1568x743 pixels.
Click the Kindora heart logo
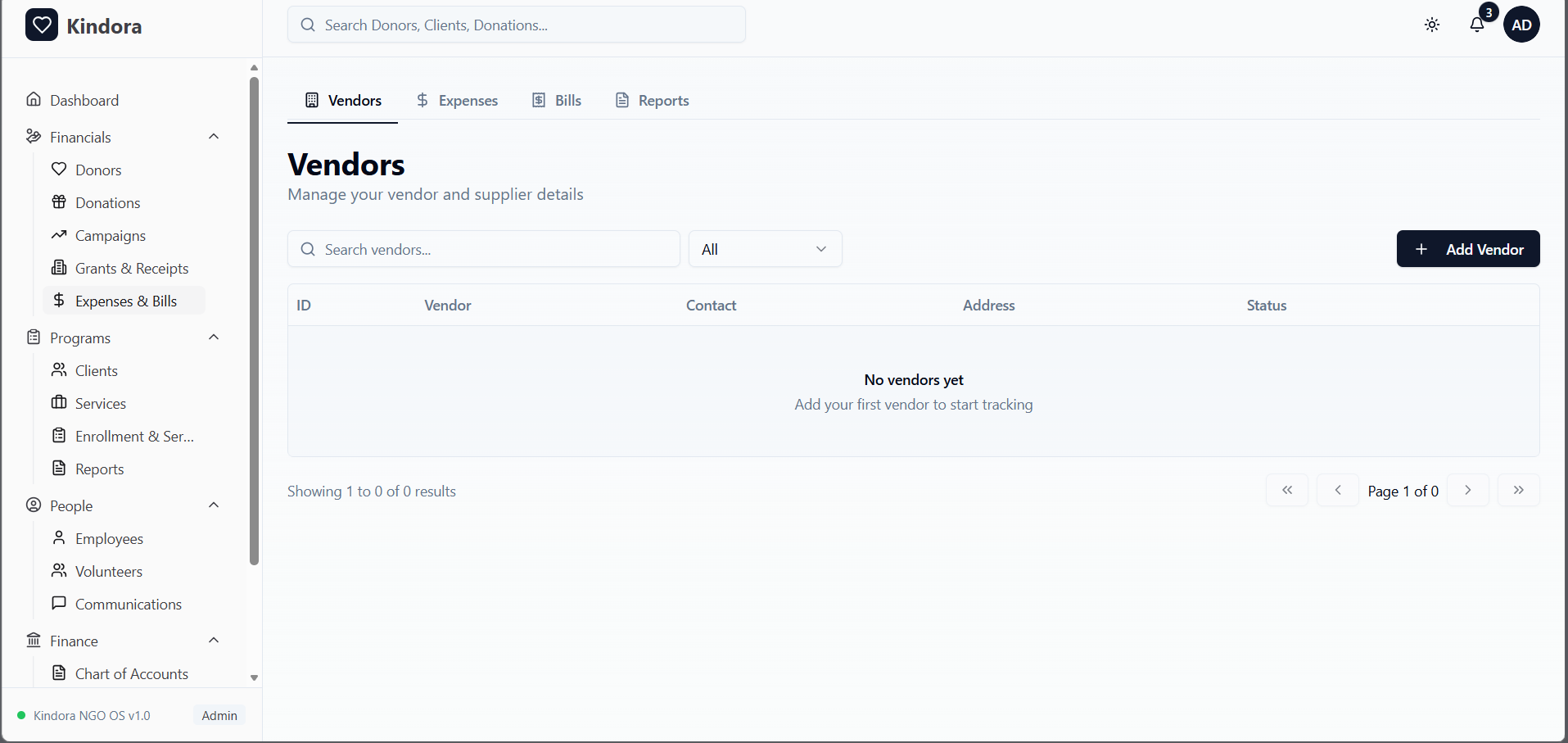pyautogui.click(x=43, y=25)
